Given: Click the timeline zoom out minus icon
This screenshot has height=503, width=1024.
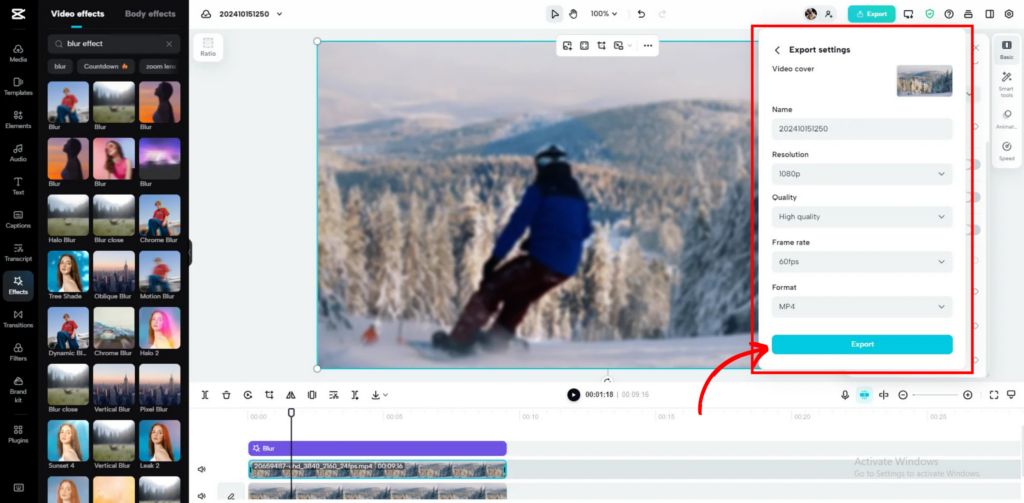Looking at the screenshot, I should coord(903,395).
